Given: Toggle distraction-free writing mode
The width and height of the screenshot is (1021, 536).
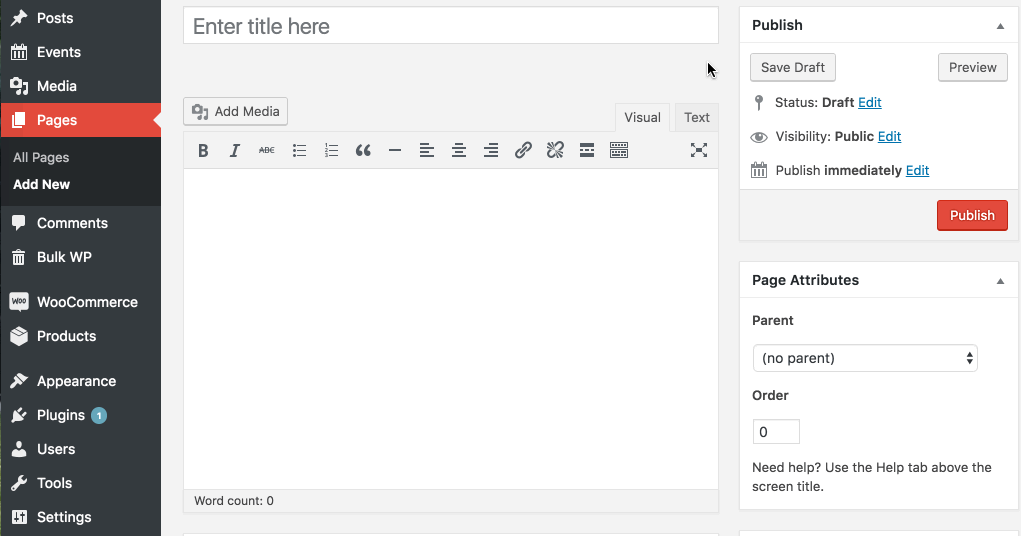Looking at the screenshot, I should click(699, 151).
